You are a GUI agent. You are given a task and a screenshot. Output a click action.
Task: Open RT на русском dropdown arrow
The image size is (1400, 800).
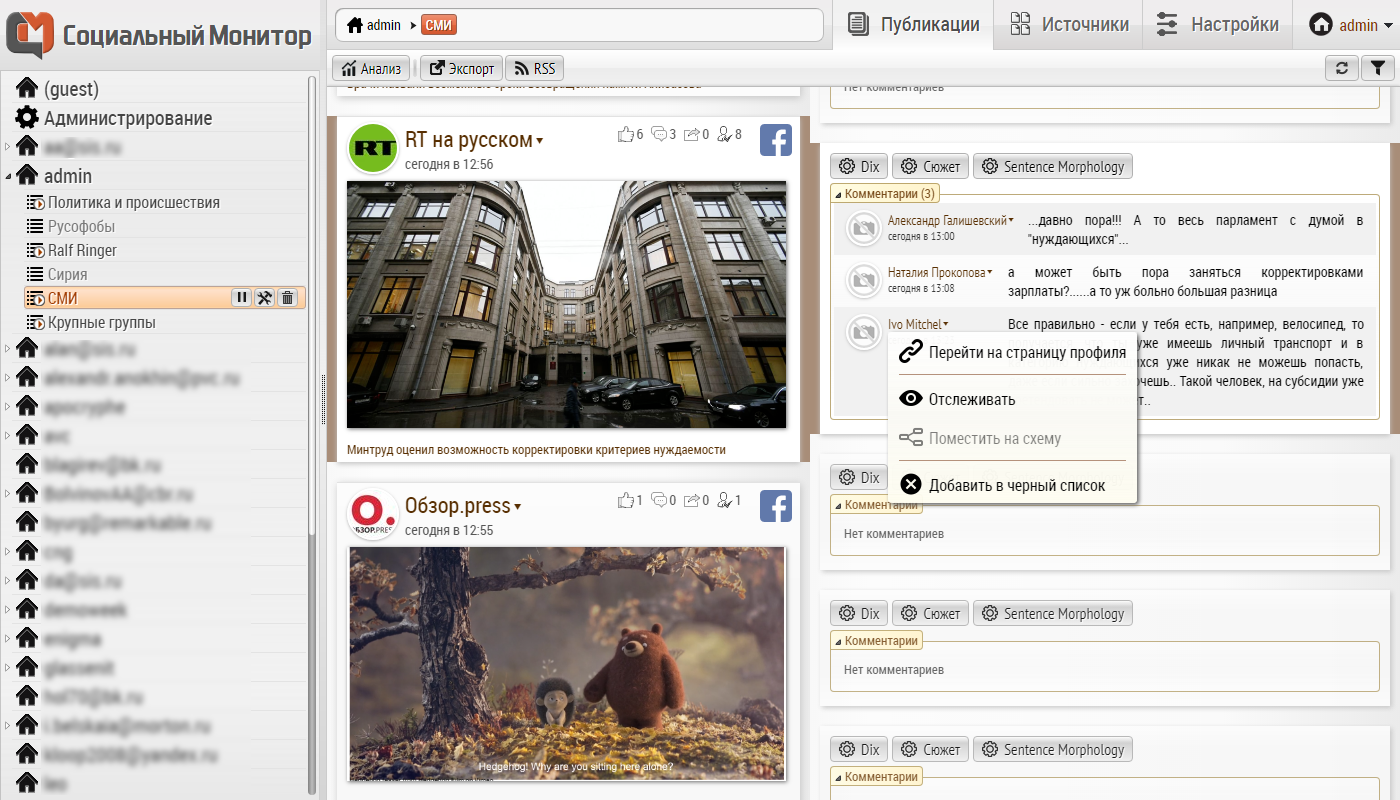540,141
